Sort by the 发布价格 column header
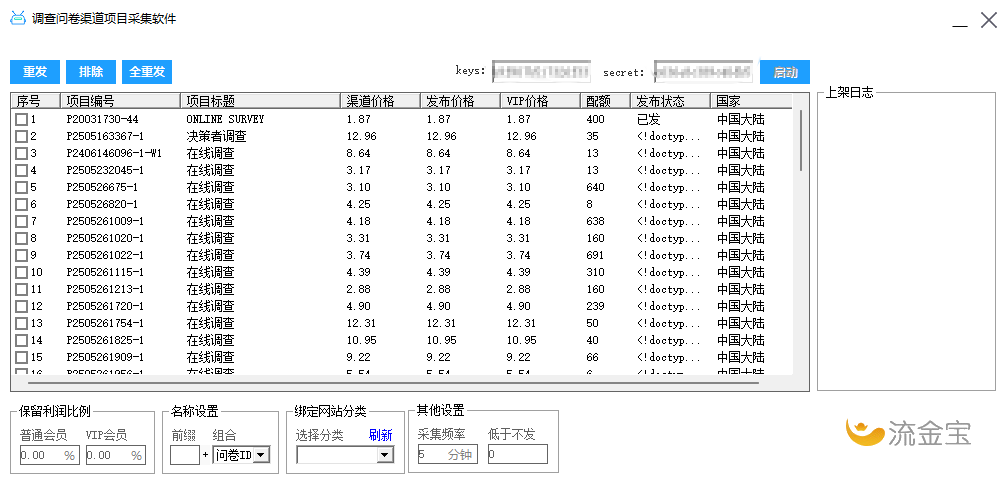The height and width of the screenshot is (483, 1008). 460,101
